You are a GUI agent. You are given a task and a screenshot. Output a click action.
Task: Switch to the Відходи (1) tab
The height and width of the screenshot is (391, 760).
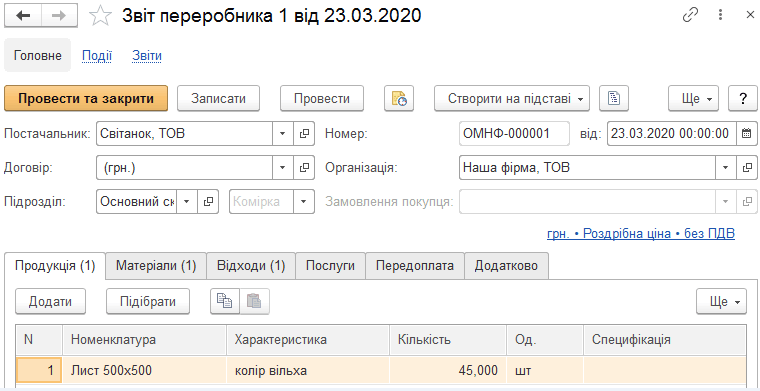pyautogui.click(x=251, y=266)
